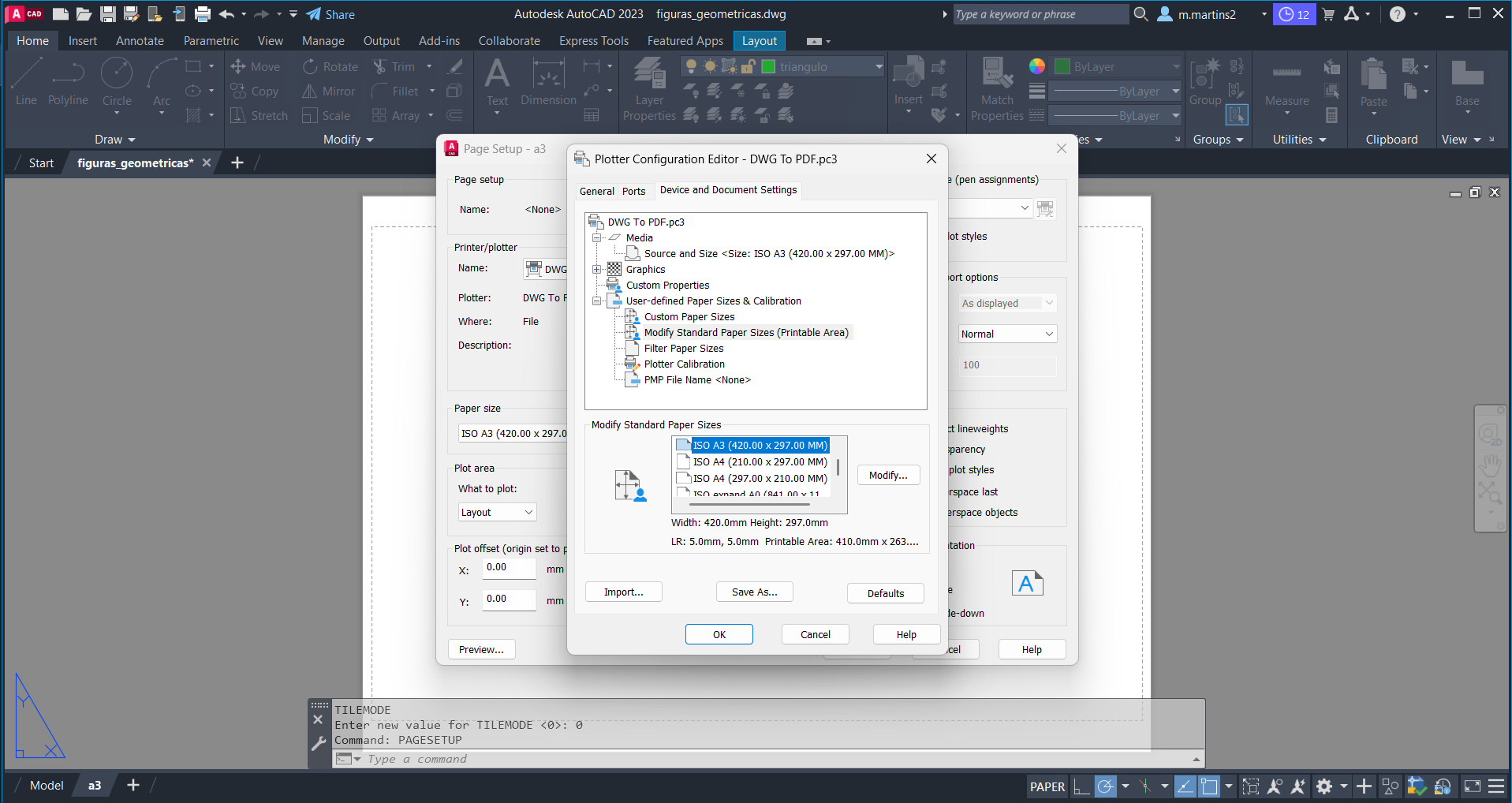Toggle Clean Screen in the status bar
This screenshot has height=803, width=1512.
pos(1473,786)
